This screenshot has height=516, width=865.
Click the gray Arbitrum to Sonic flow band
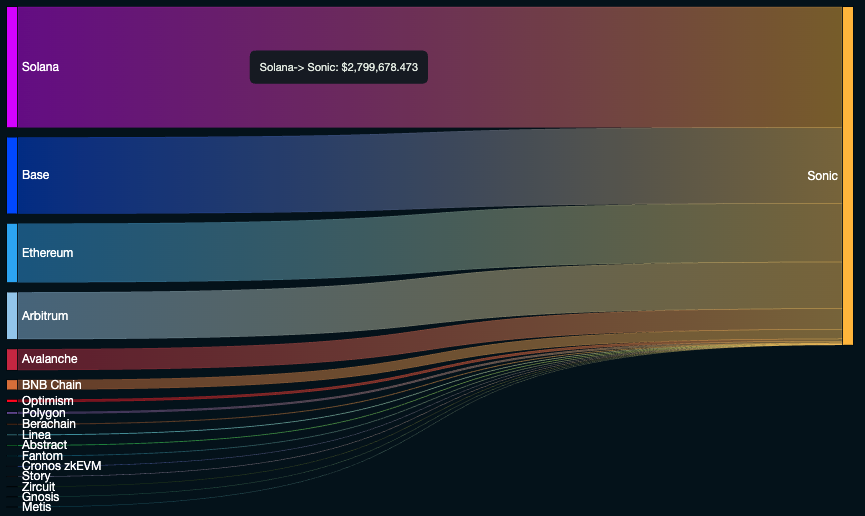pos(430,301)
